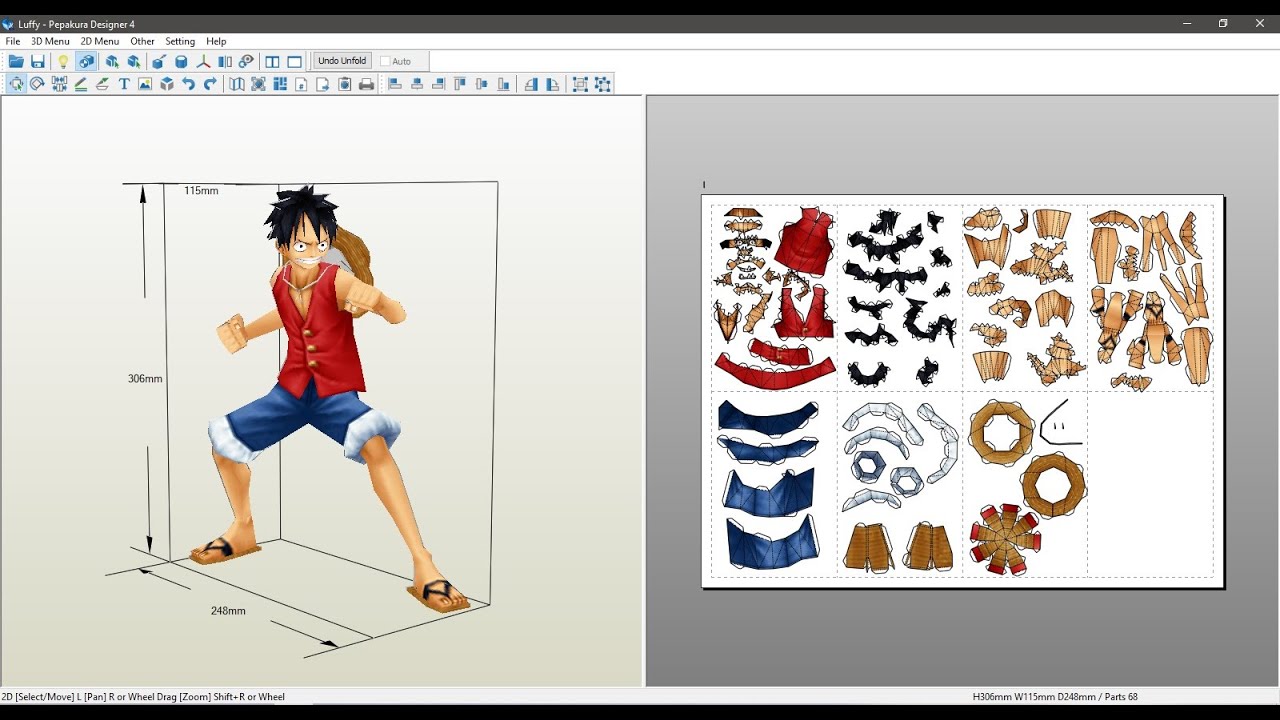Open the 3D Menu
The width and height of the screenshot is (1280, 720).
[50, 41]
